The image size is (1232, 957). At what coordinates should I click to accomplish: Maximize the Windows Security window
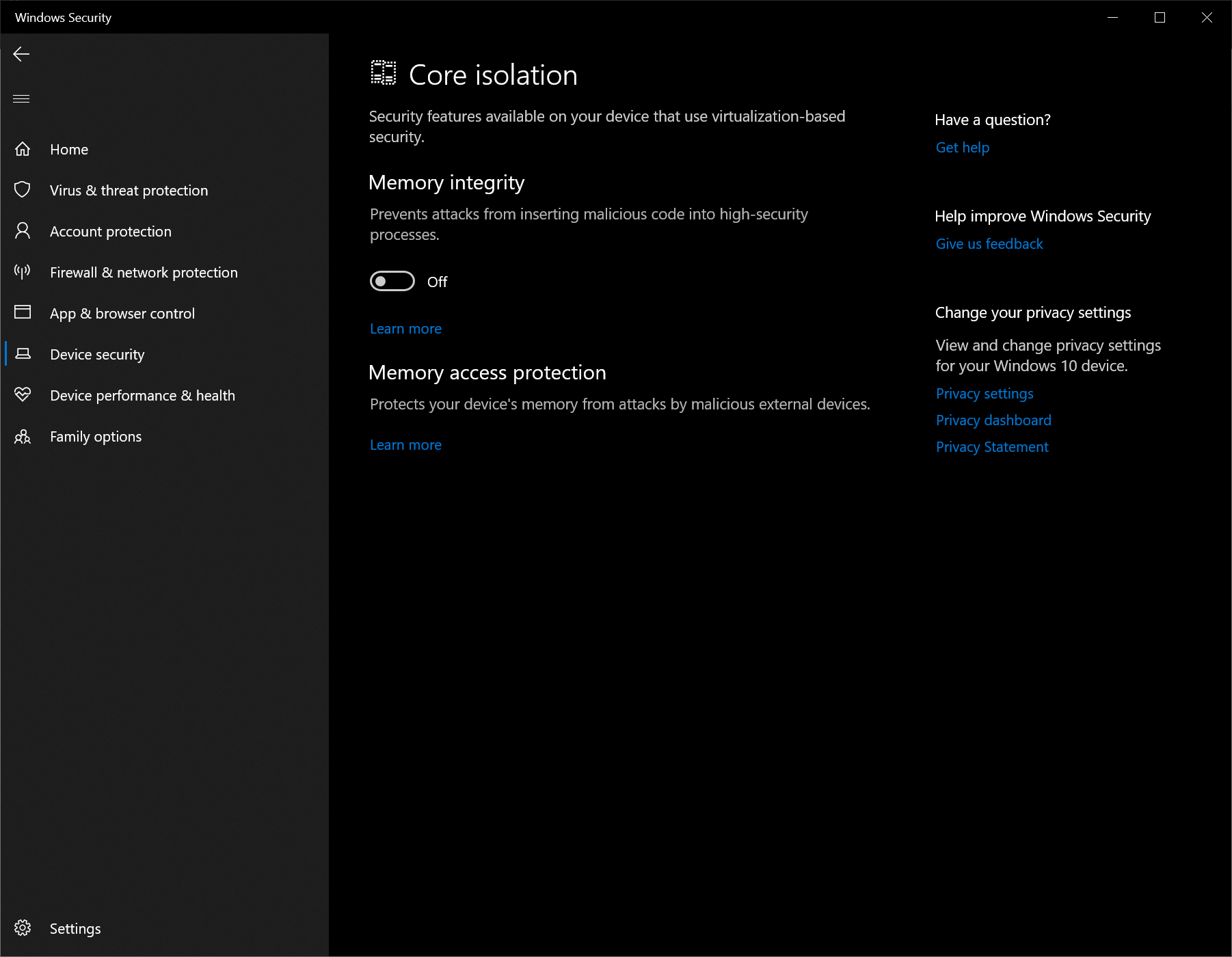[x=1160, y=17]
